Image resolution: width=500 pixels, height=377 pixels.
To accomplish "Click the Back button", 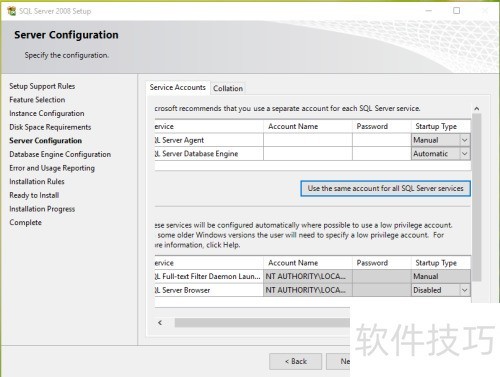I will [x=296, y=361].
